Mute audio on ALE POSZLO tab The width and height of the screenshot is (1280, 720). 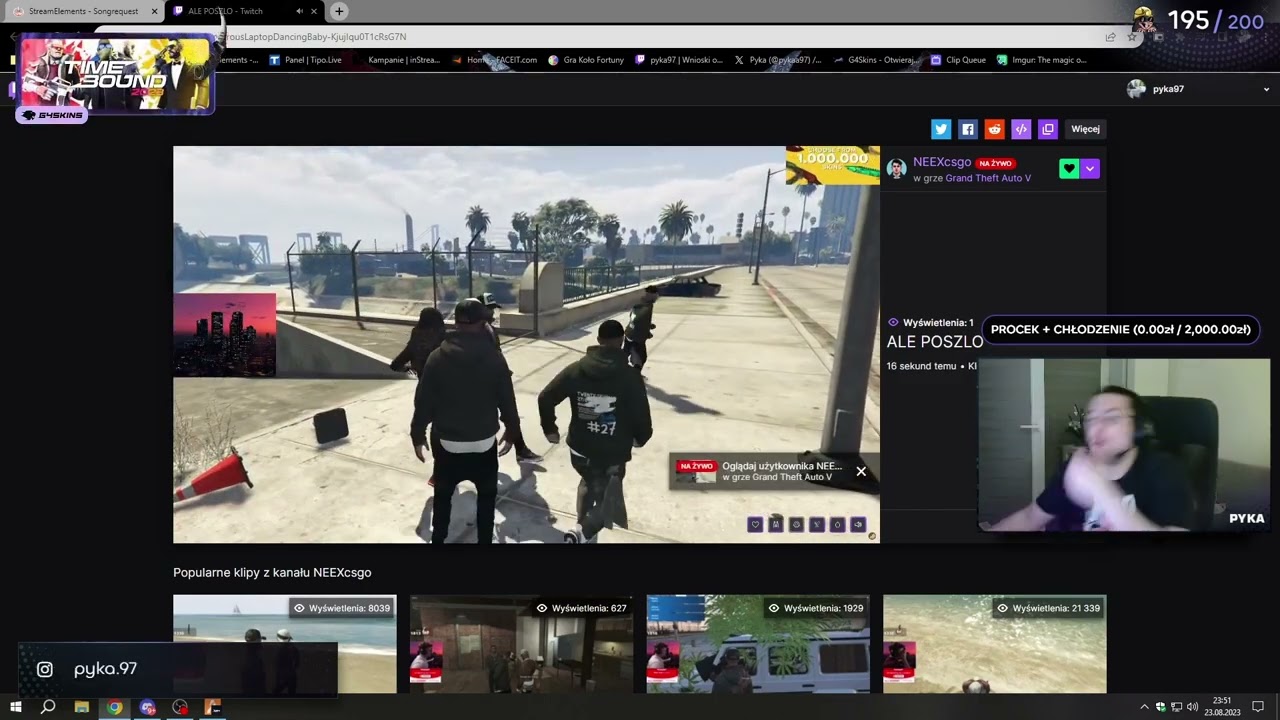tap(299, 11)
